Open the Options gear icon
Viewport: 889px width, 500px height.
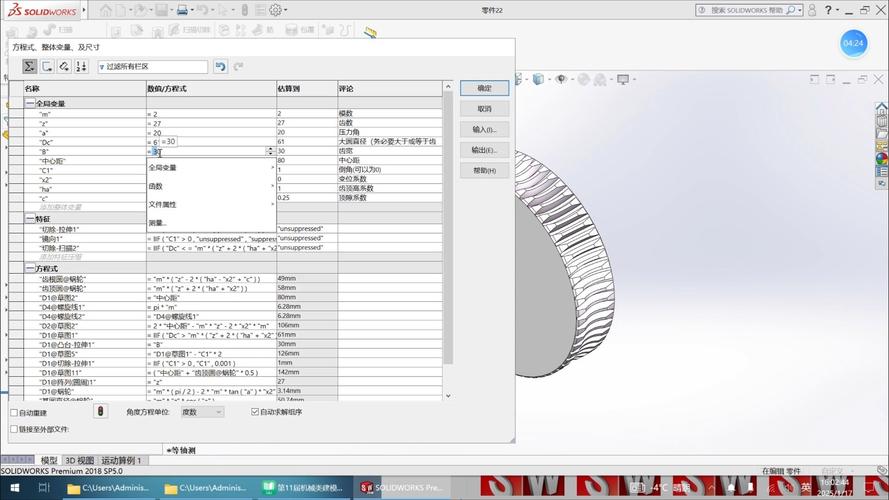275,10
